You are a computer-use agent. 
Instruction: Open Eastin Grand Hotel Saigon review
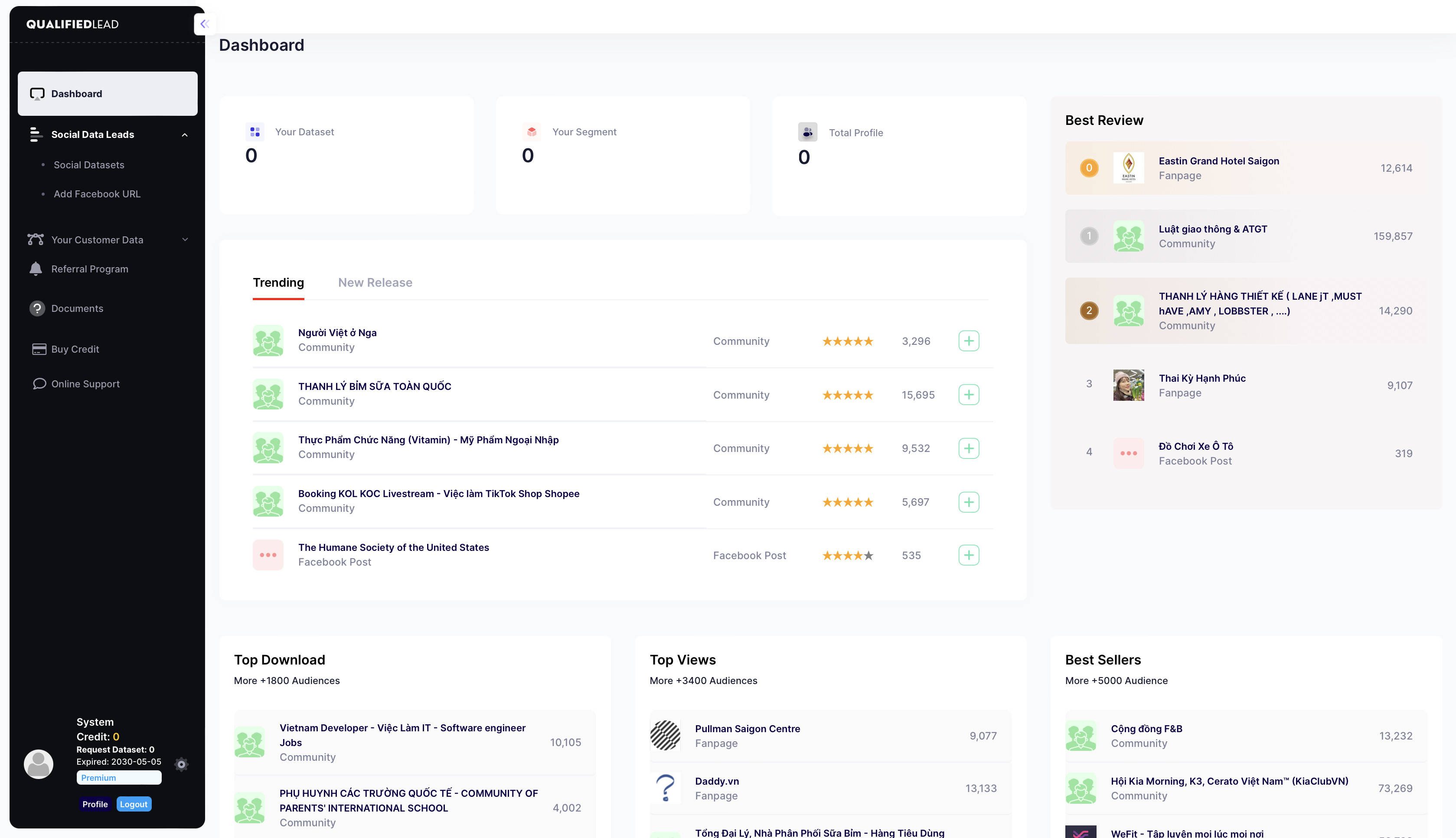click(1218, 161)
